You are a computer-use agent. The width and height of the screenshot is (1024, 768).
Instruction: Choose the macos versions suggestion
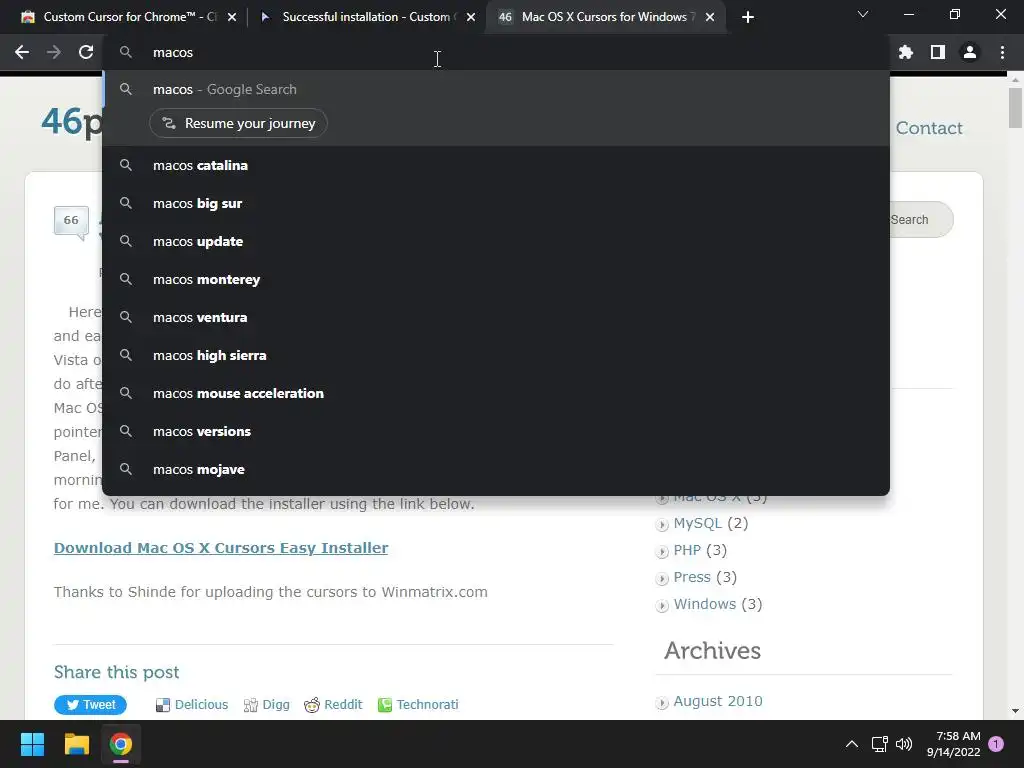tap(496, 431)
